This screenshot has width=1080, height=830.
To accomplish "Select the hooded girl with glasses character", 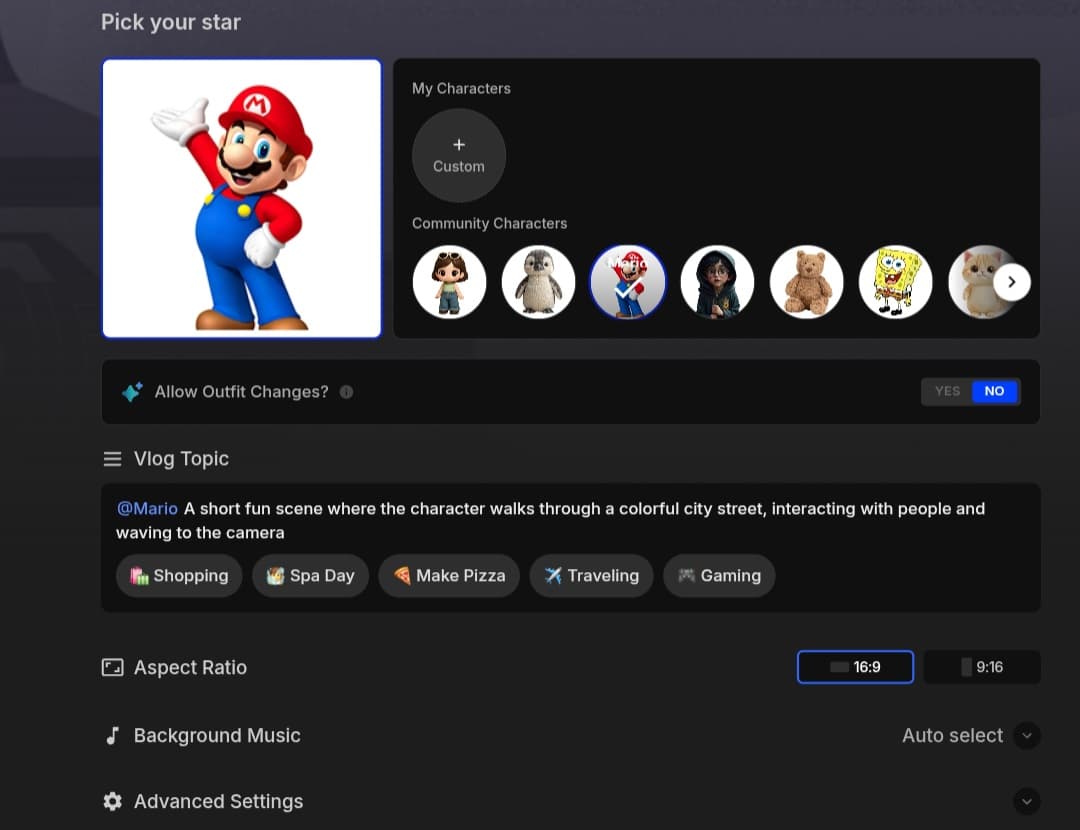I will [717, 282].
